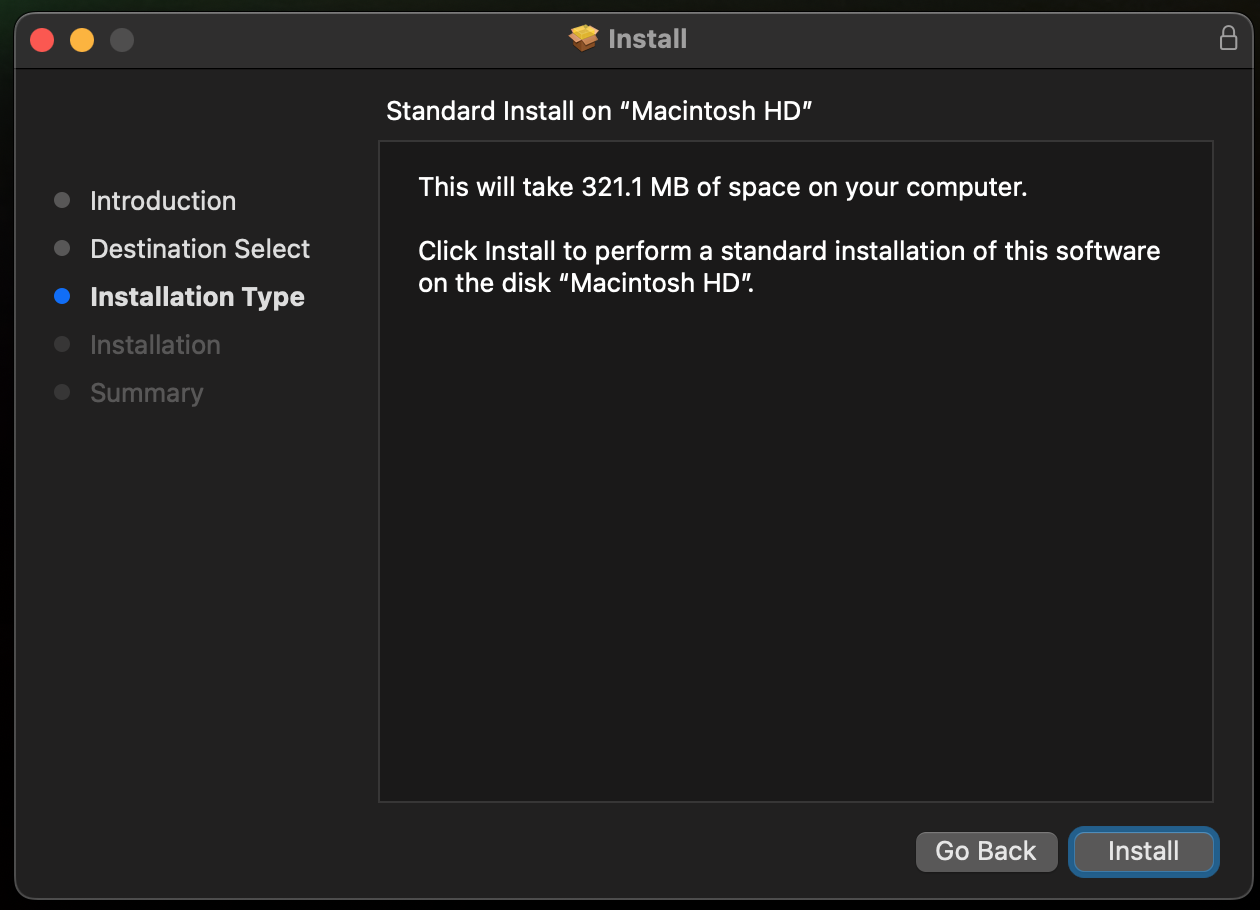This screenshot has width=1260, height=910.
Task: Click the Install button
Action: [x=1143, y=851]
